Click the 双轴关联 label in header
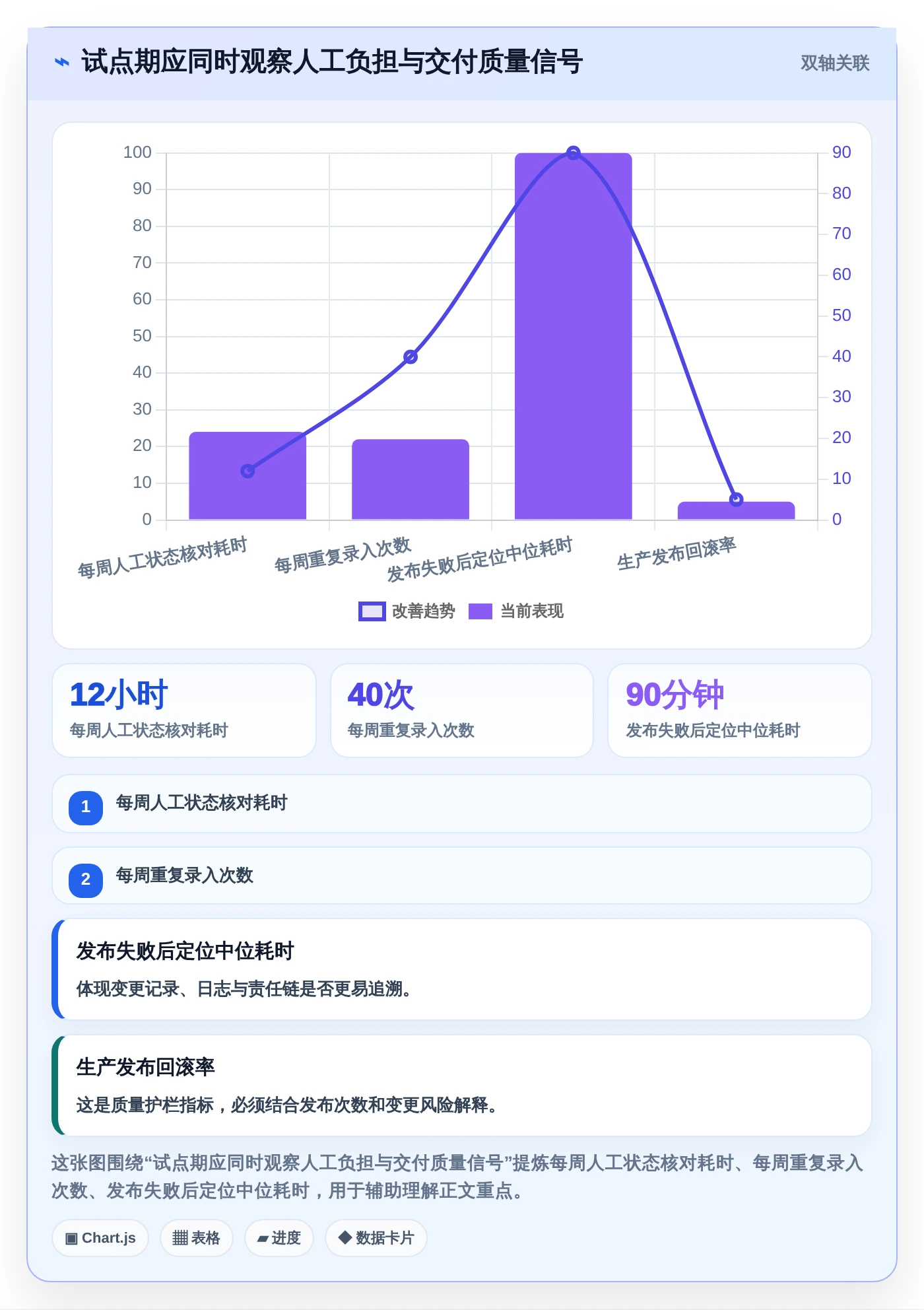924x1310 pixels. pyautogui.click(x=835, y=63)
